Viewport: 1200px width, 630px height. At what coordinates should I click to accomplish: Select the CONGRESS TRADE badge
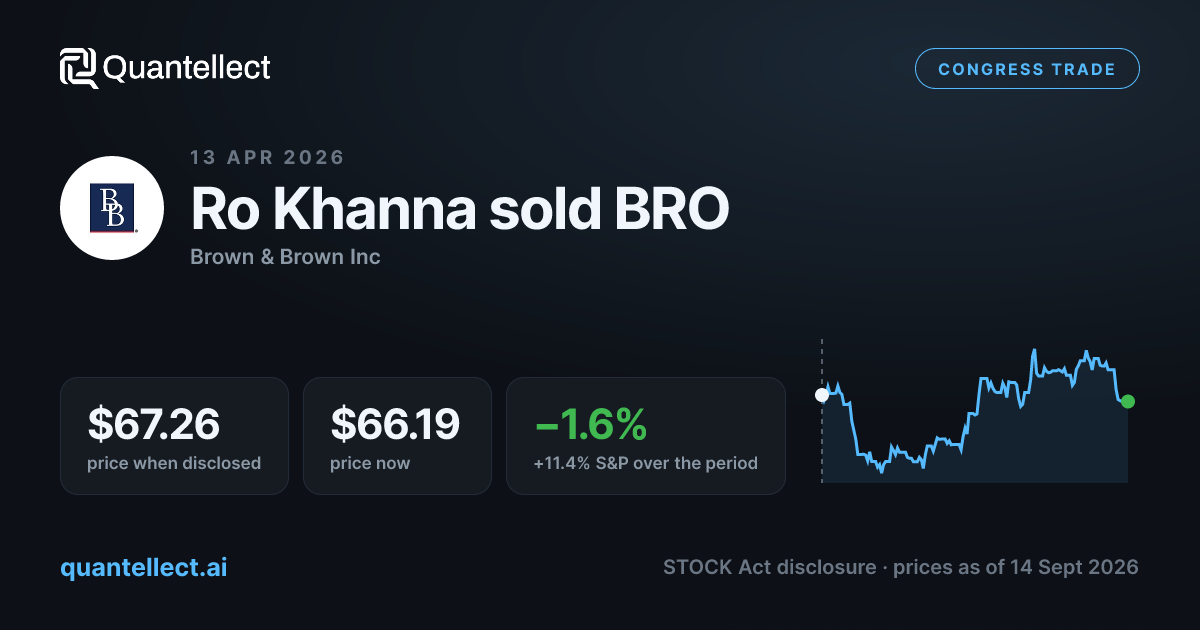[1027, 69]
